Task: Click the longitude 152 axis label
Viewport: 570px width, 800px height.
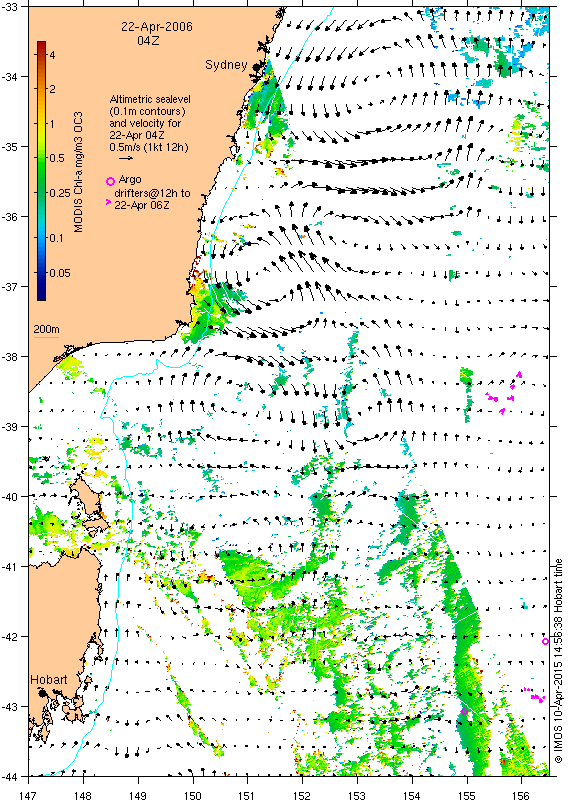Action: click(x=302, y=794)
